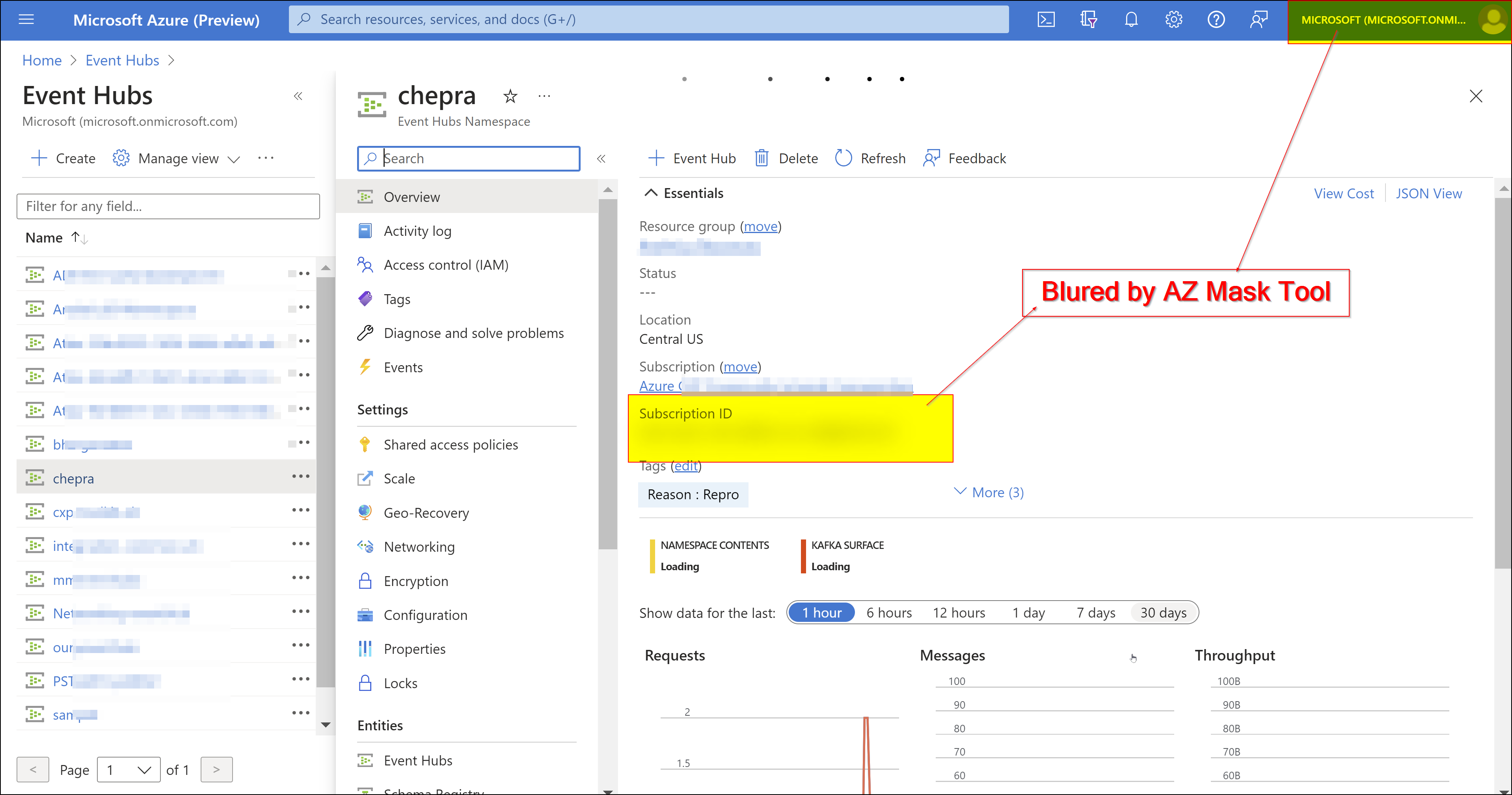Open the Manage view dropdown
The height and width of the screenshot is (795, 1512).
point(176,159)
